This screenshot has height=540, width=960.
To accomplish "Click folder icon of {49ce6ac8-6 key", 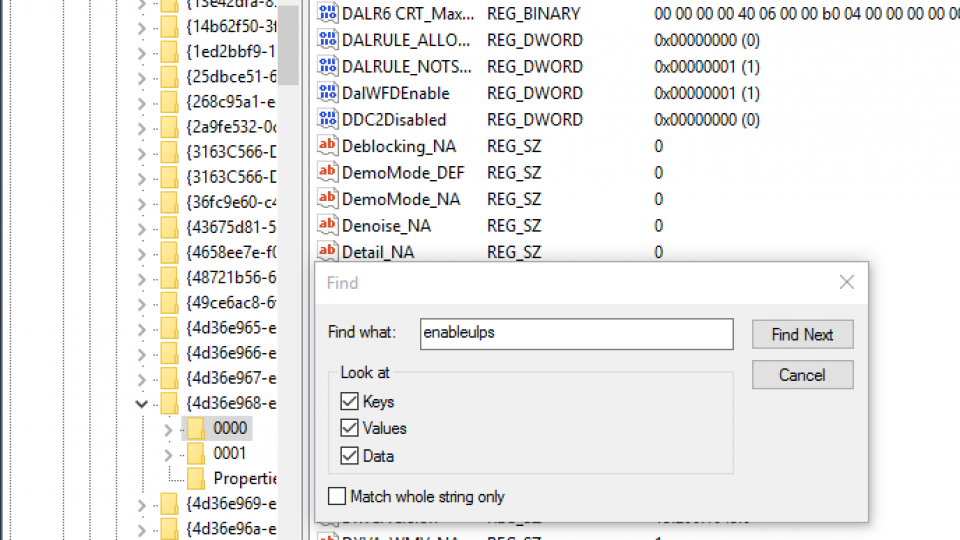I will pyautogui.click(x=169, y=303).
